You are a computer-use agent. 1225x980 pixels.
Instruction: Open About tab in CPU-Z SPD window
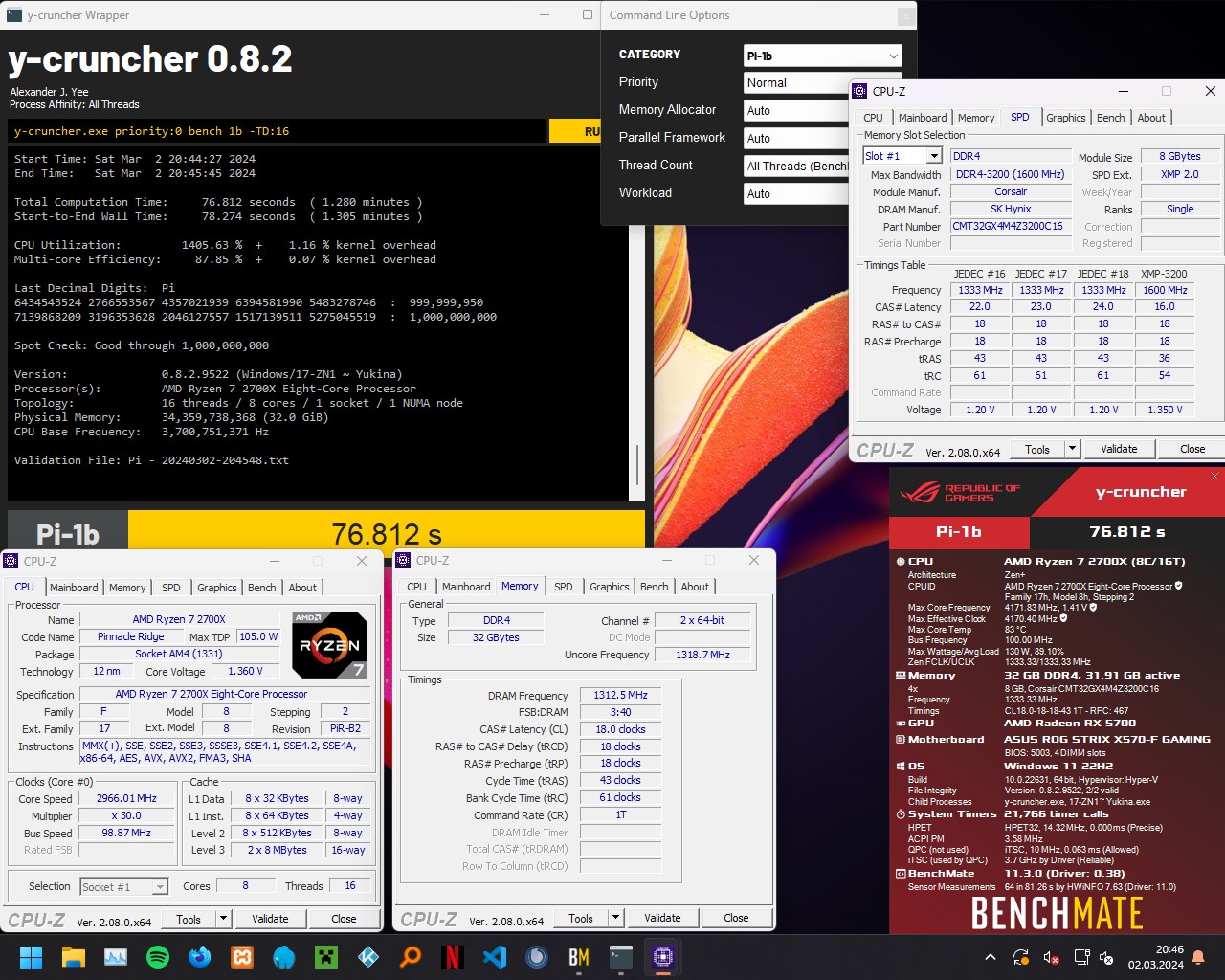(x=1151, y=118)
